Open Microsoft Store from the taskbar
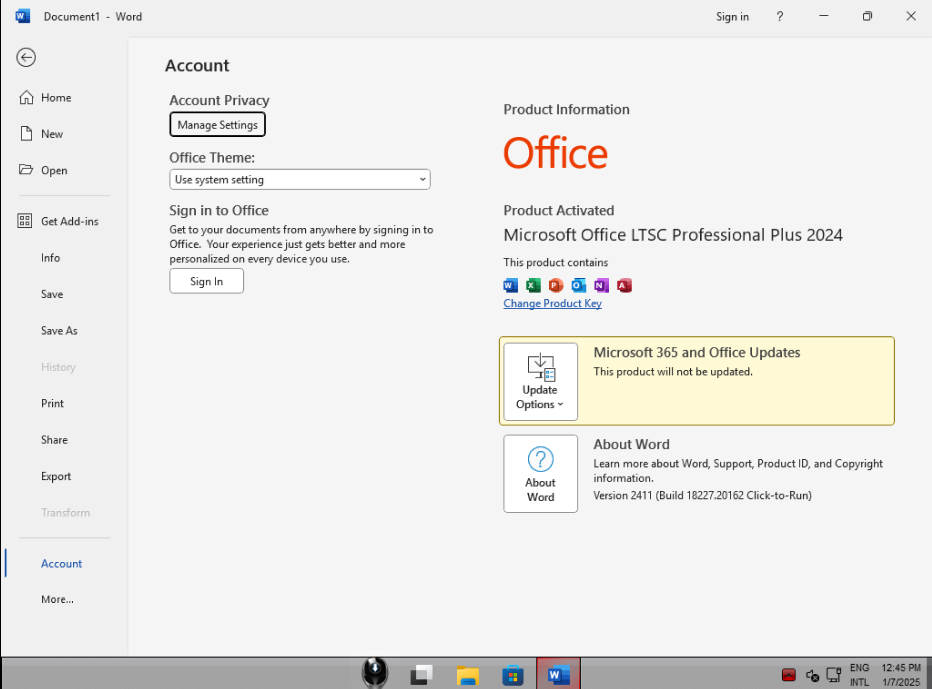 click(x=512, y=675)
